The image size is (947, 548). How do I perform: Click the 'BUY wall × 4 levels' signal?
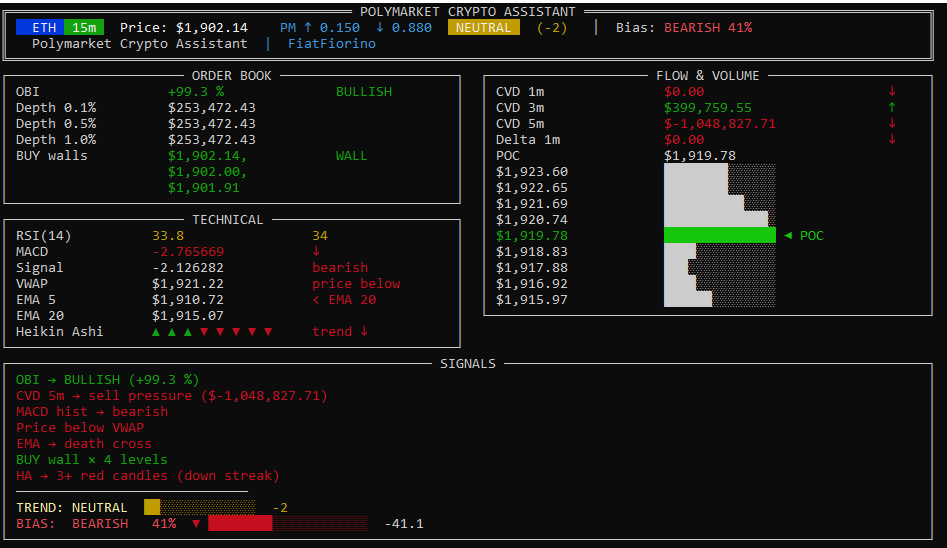pos(92,460)
